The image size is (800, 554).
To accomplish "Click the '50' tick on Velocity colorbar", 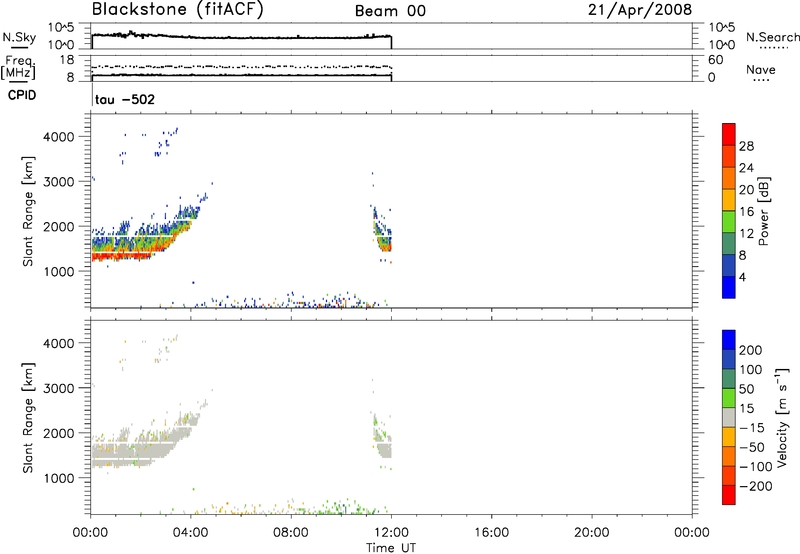I will tap(747, 389).
